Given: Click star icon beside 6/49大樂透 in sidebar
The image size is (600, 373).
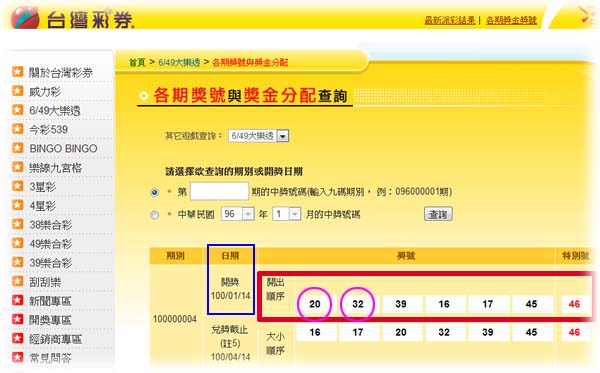Looking at the screenshot, I should tap(18, 110).
